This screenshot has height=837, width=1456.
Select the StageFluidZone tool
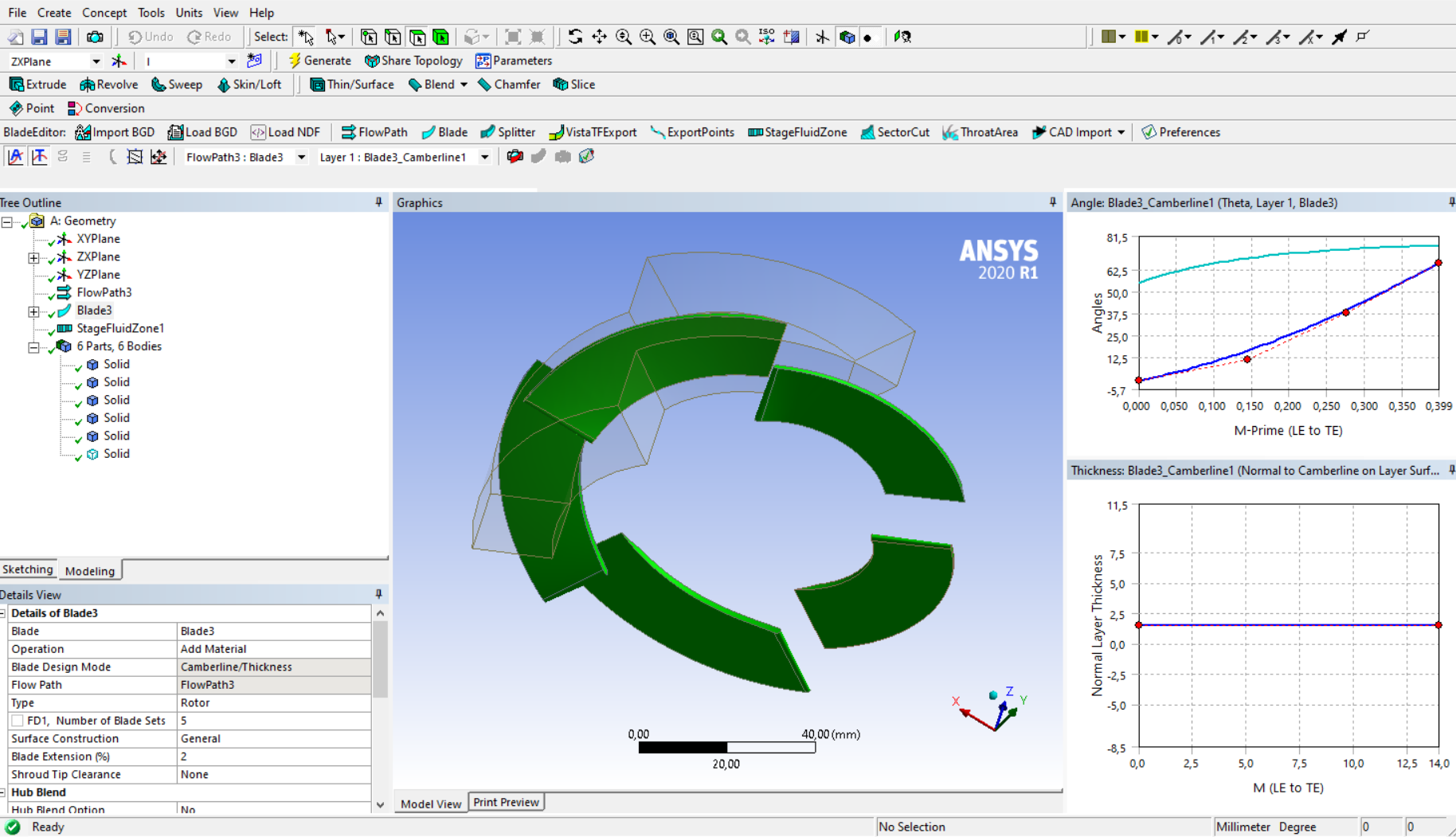click(797, 132)
